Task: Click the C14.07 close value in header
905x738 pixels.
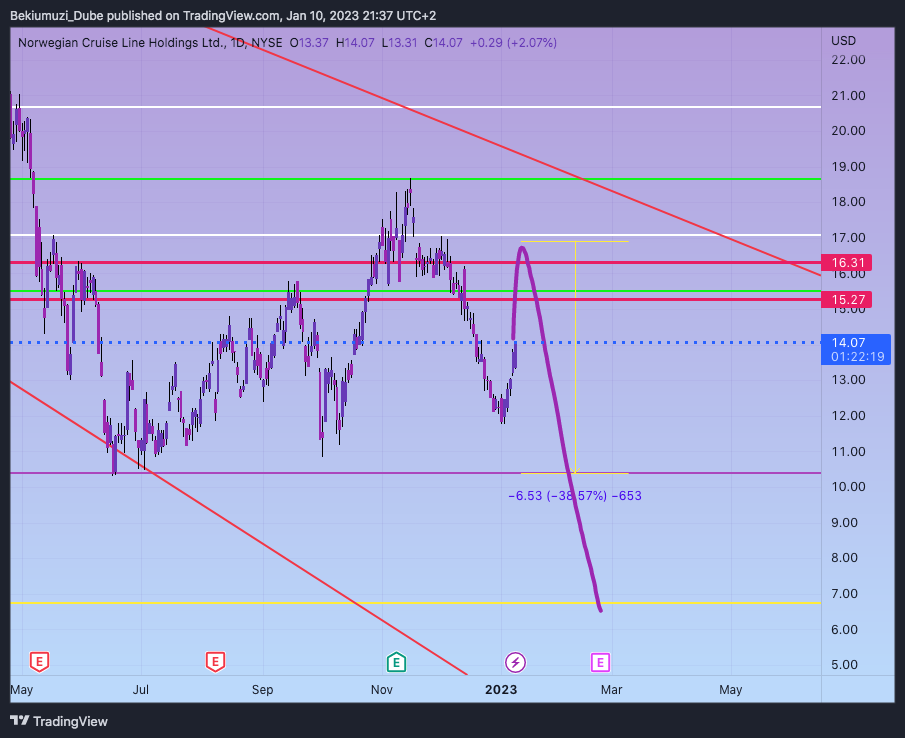Action: pyautogui.click(x=443, y=43)
